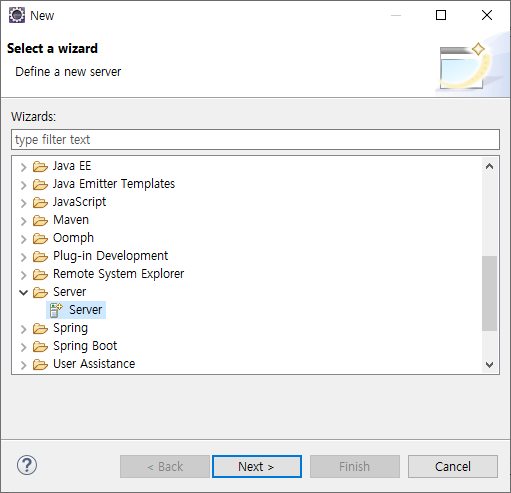Viewport: 511px width, 493px height.
Task: Click the Java EE folder icon
Action: (40, 166)
